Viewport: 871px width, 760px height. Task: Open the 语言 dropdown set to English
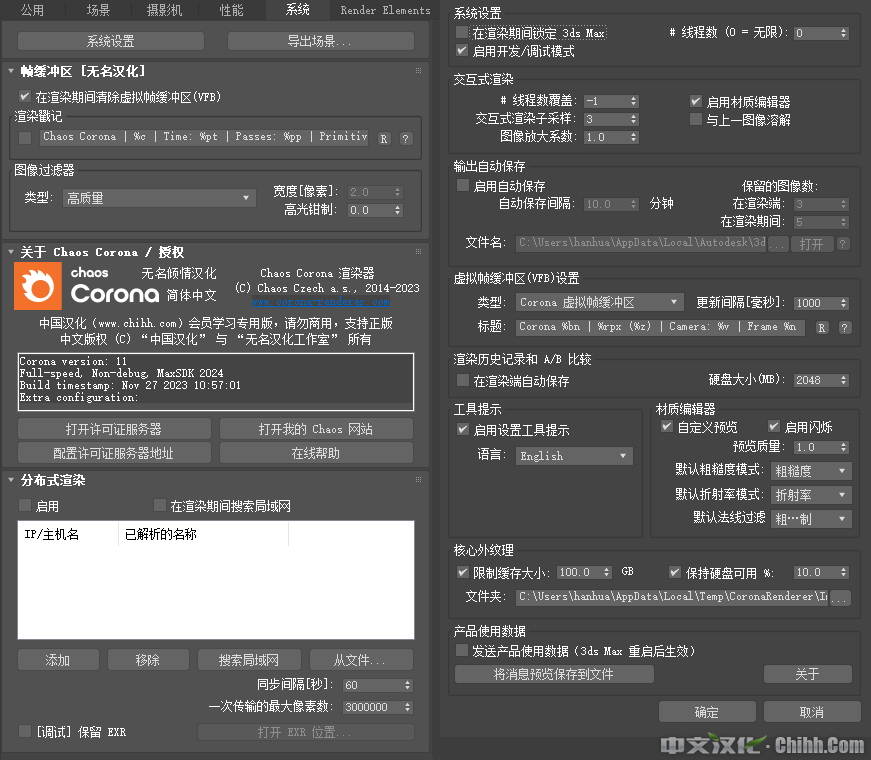(575, 456)
